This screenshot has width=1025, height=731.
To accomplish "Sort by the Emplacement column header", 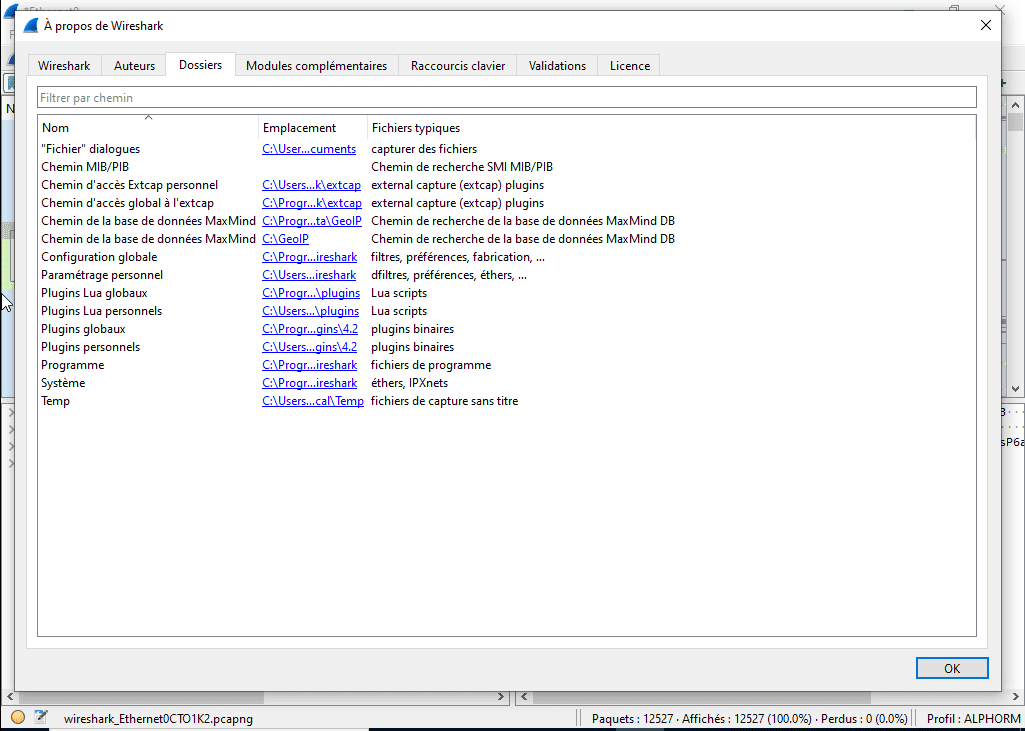I will [x=313, y=128].
